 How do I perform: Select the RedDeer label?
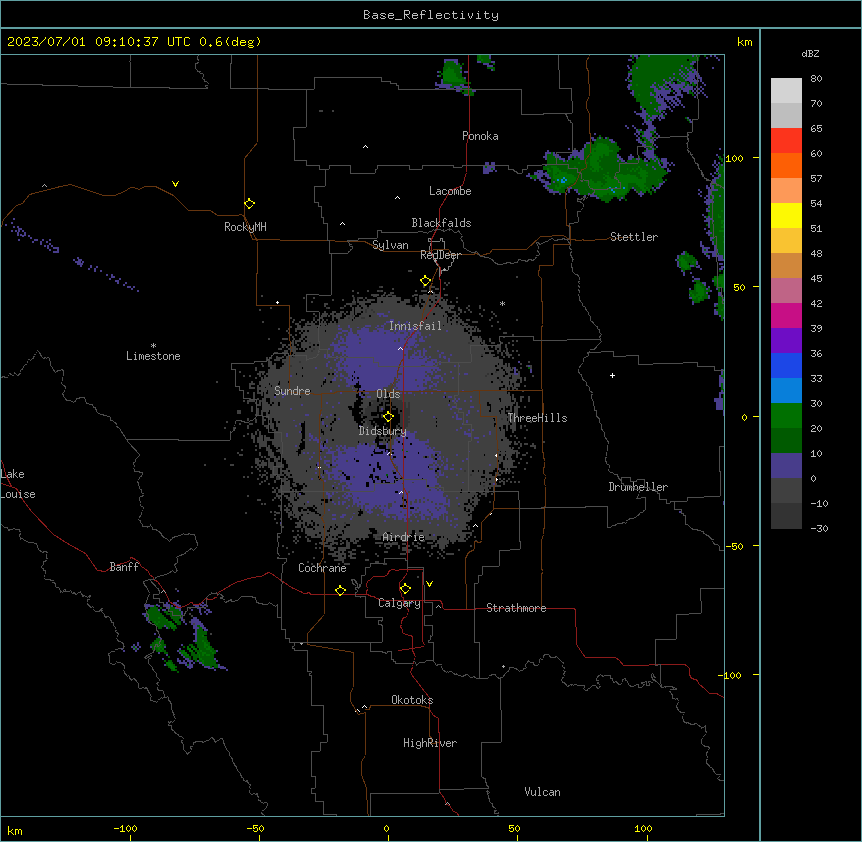(x=440, y=255)
